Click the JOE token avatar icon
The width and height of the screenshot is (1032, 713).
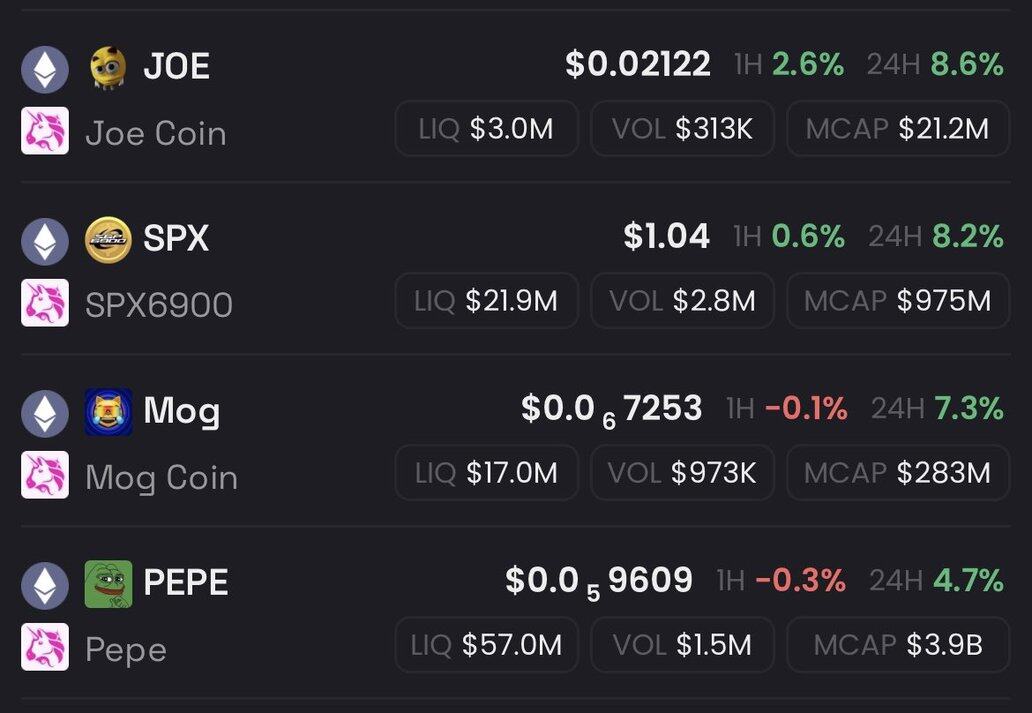108,68
